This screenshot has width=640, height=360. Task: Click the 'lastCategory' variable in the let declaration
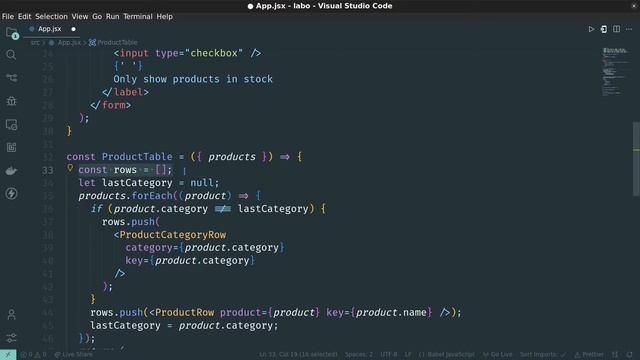tap(137, 183)
